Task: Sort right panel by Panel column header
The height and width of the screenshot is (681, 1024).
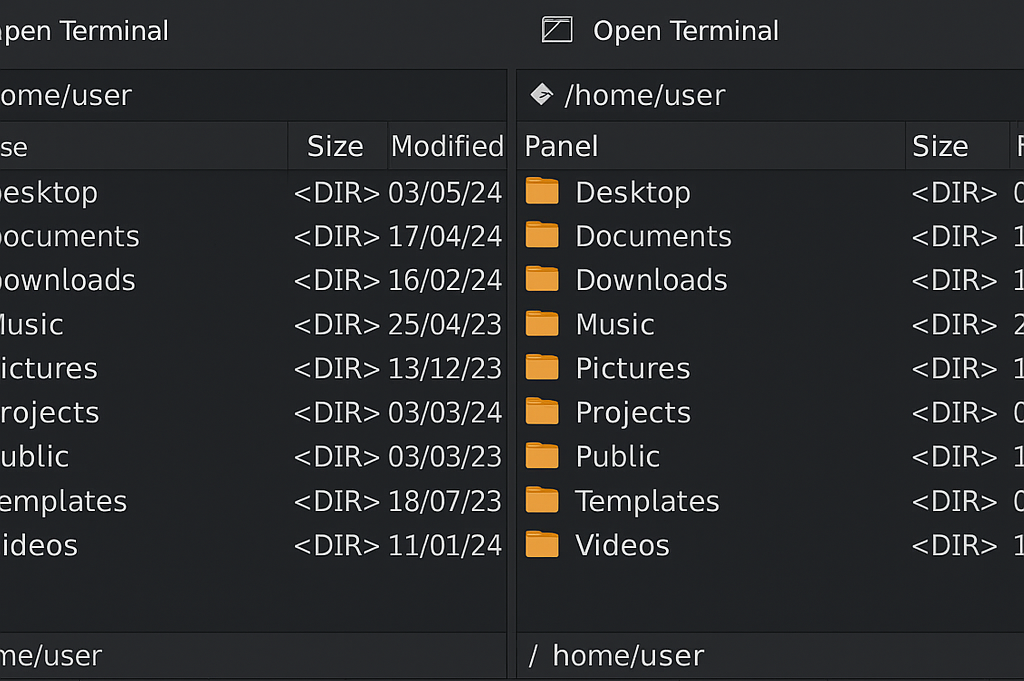Action: [562, 146]
